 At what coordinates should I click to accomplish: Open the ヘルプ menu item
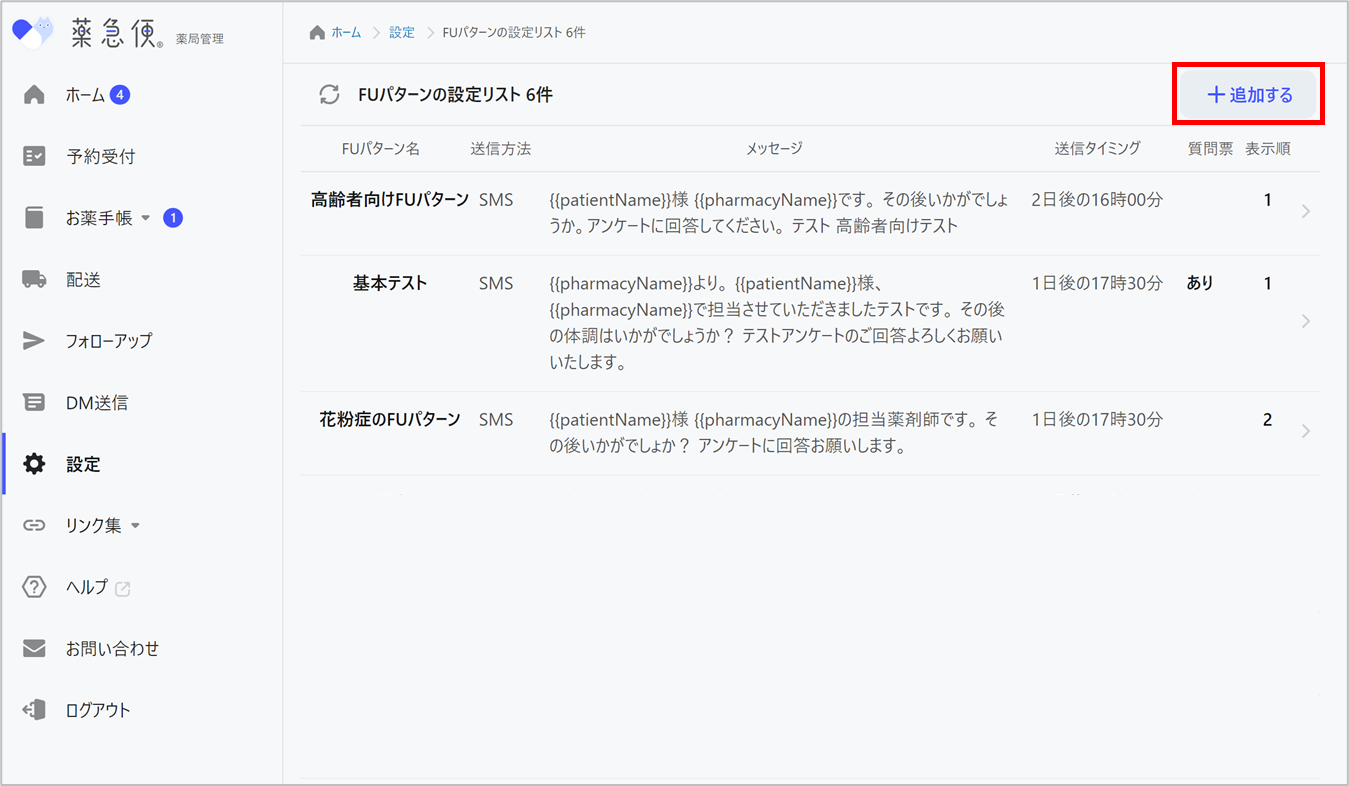pyautogui.click(x=87, y=588)
